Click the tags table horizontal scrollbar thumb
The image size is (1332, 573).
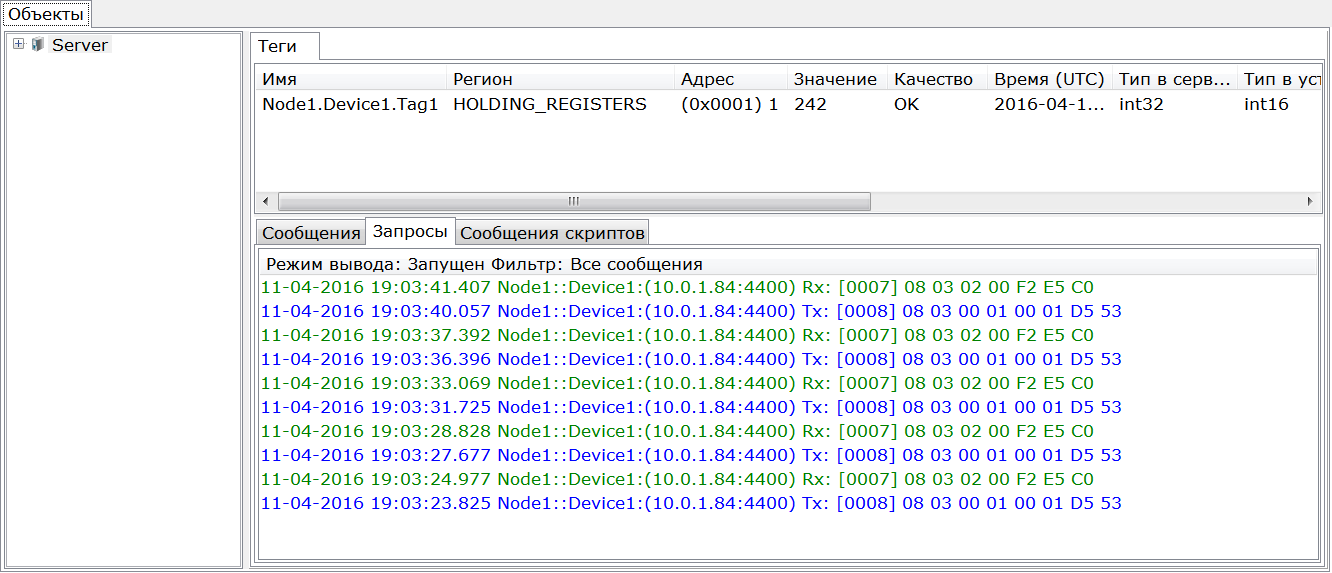pos(574,201)
